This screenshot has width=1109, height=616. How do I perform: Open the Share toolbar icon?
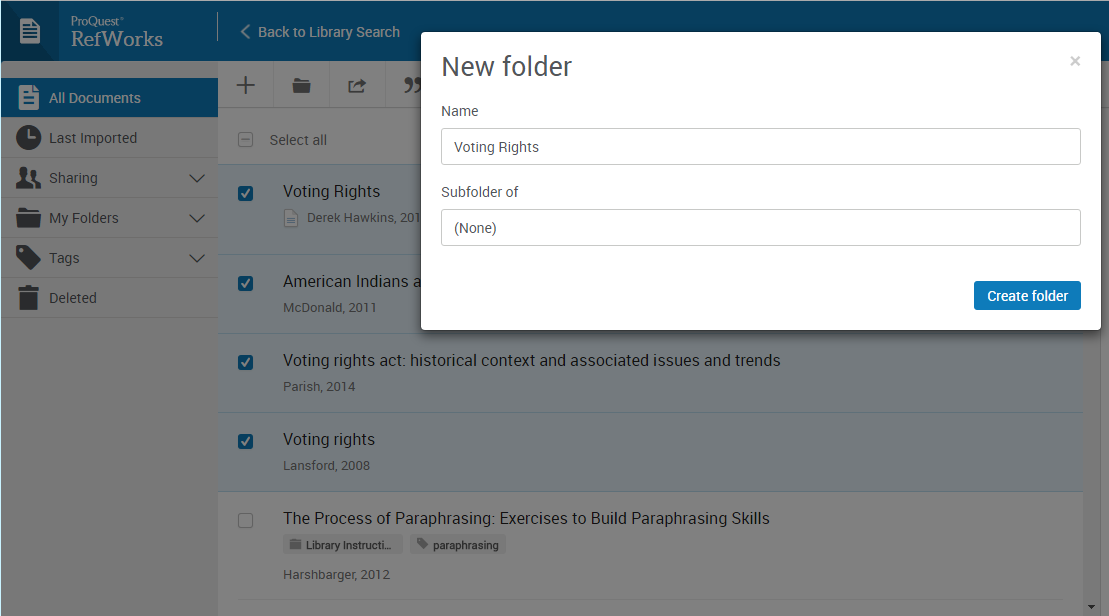(357, 84)
